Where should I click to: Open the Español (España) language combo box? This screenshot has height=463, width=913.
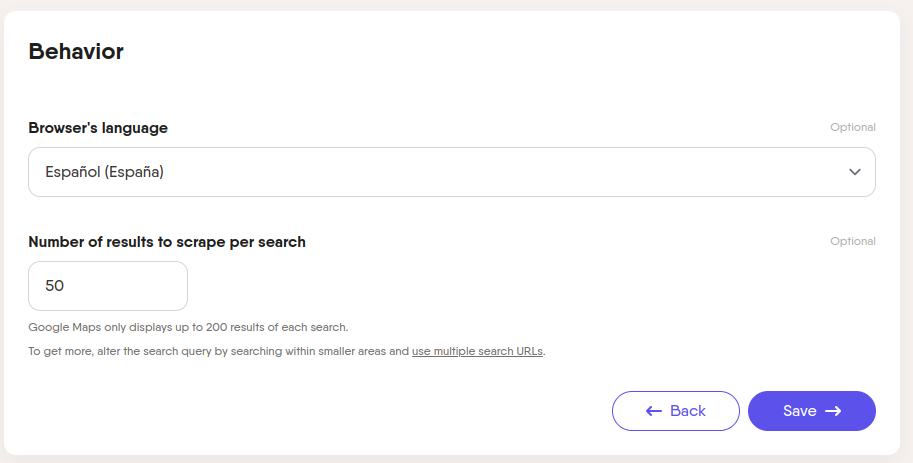(452, 172)
